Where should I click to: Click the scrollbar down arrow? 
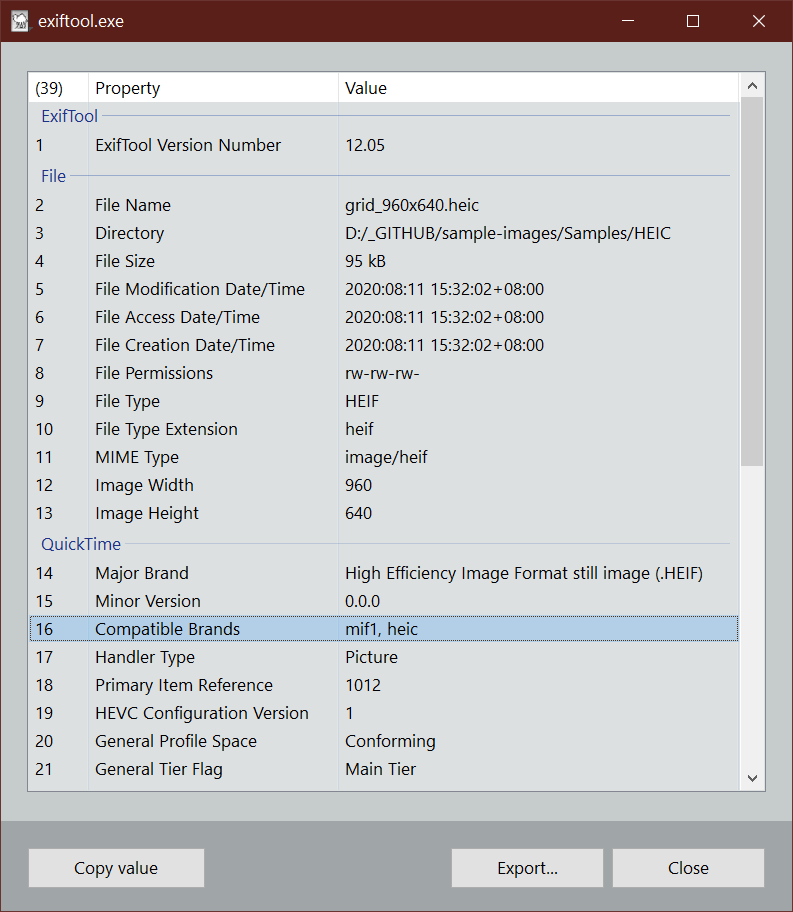point(752,778)
